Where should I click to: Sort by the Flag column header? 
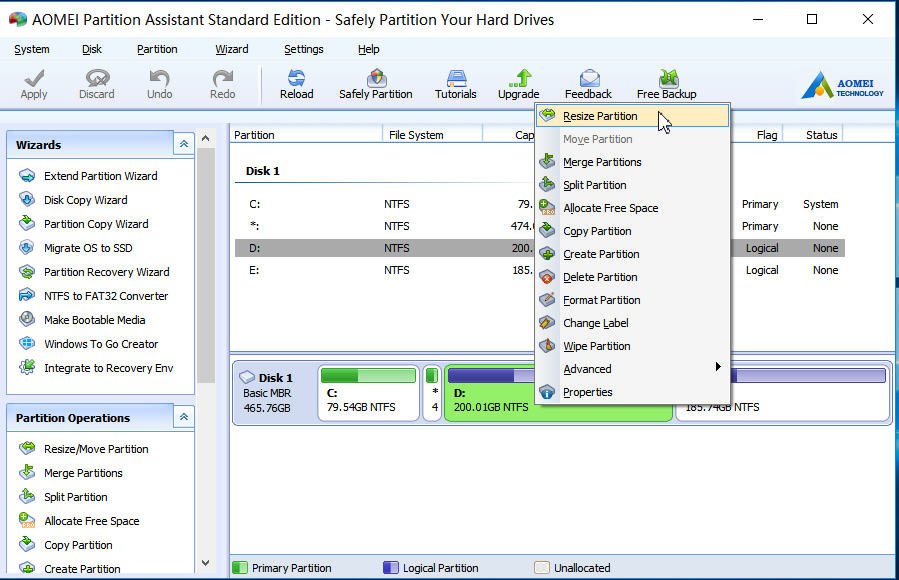point(767,135)
